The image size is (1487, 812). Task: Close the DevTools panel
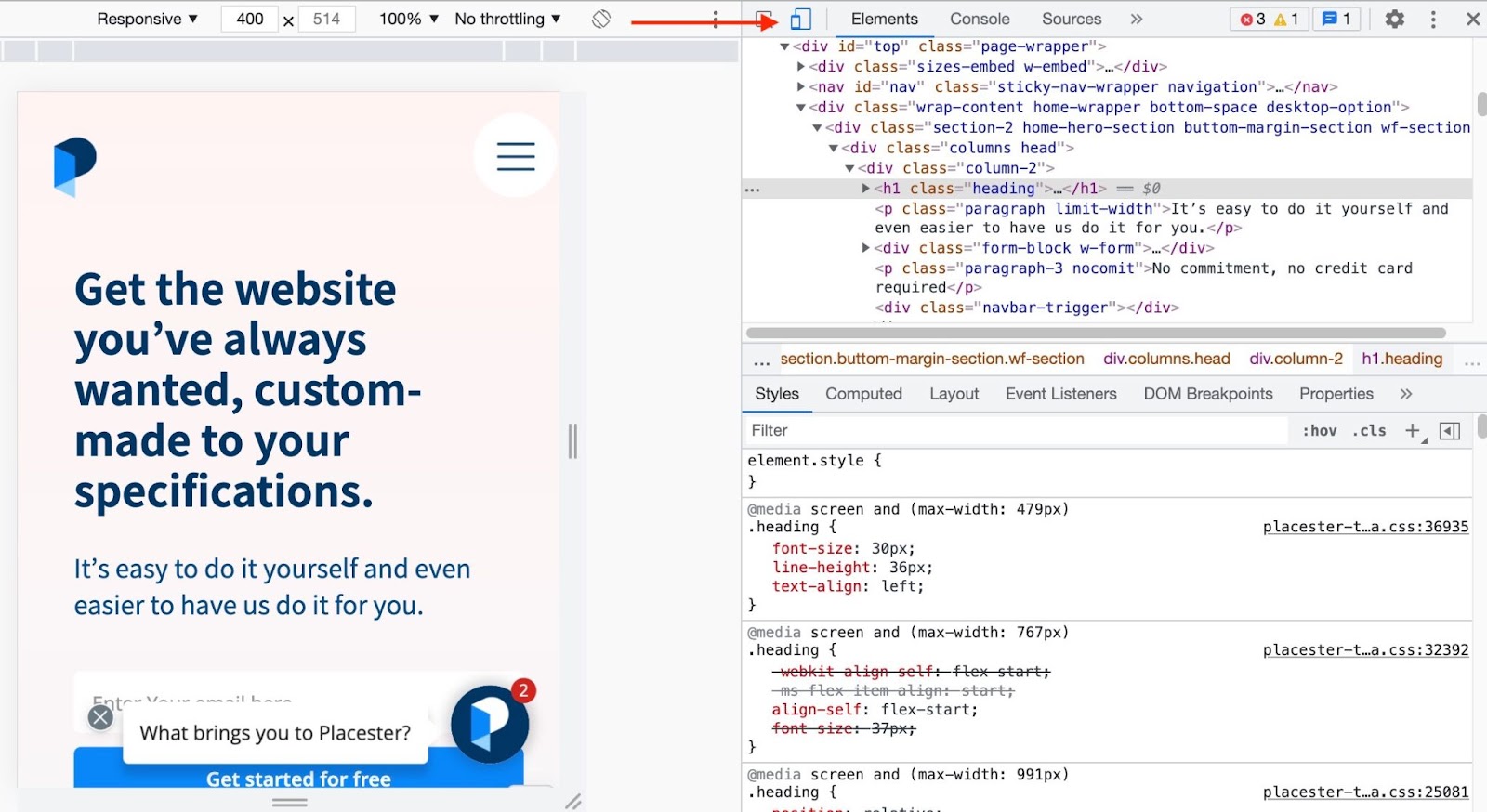tap(1473, 19)
